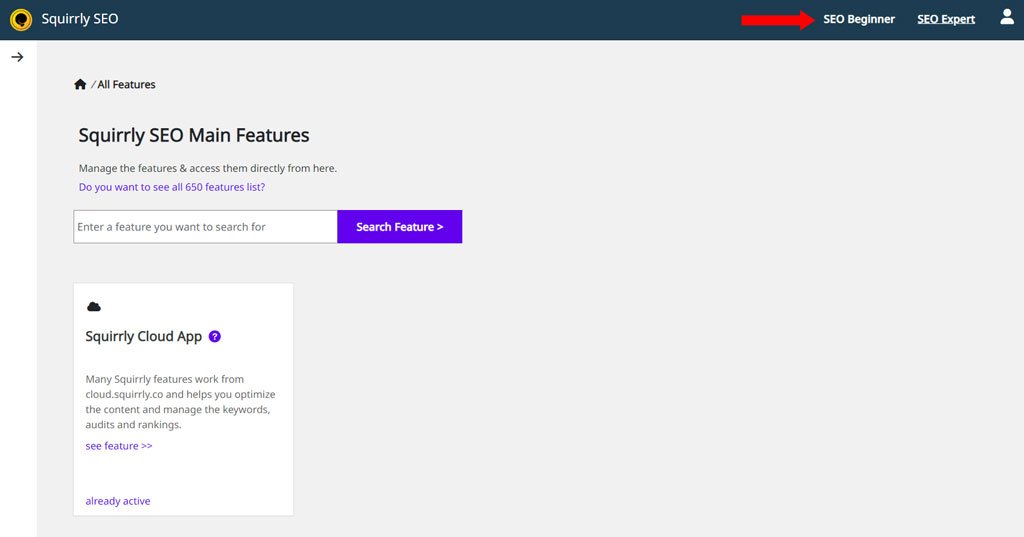Open the all 650 features list link
This screenshot has height=537, width=1024.
[172, 187]
